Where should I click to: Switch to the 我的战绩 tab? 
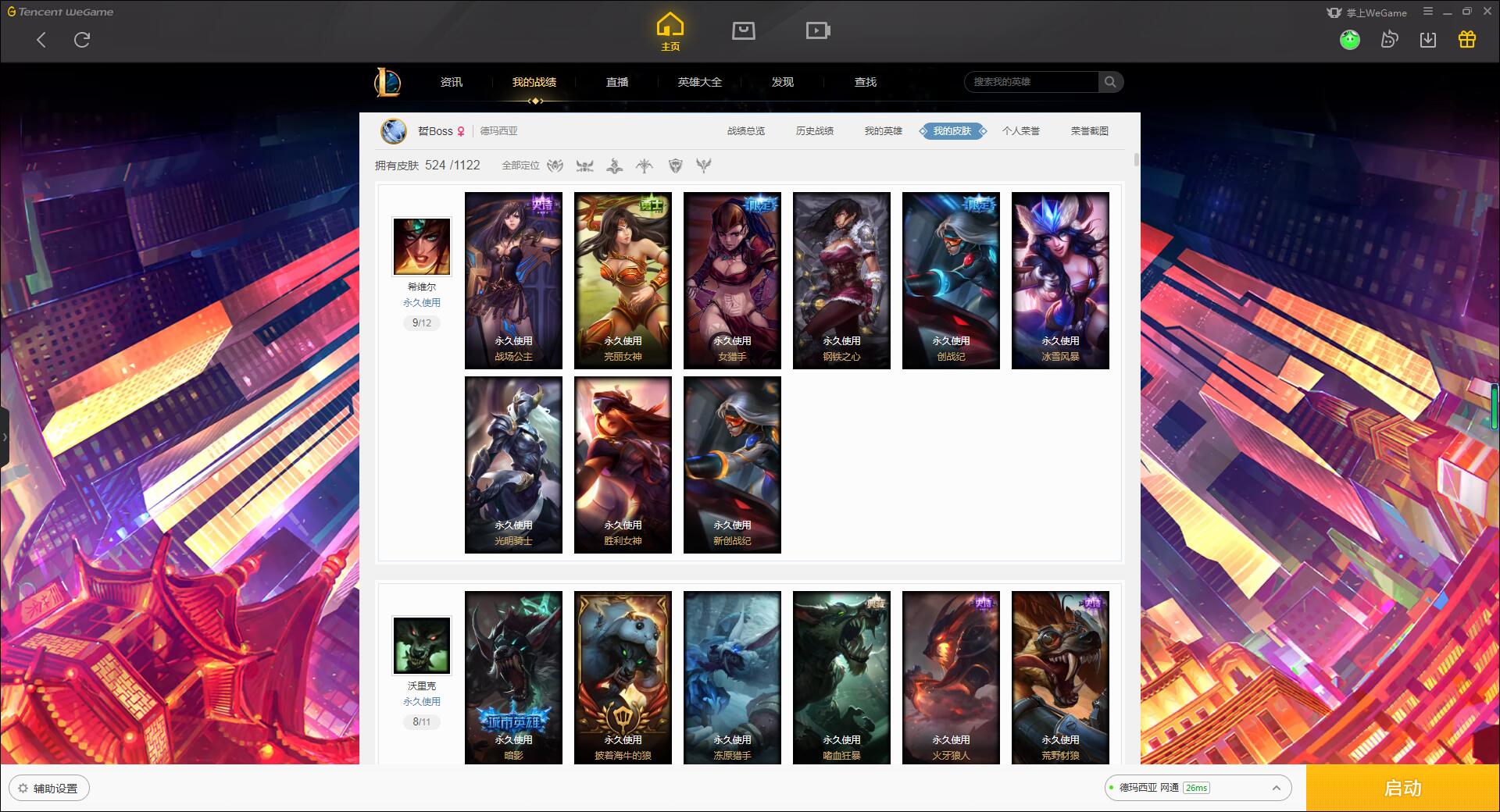point(534,82)
